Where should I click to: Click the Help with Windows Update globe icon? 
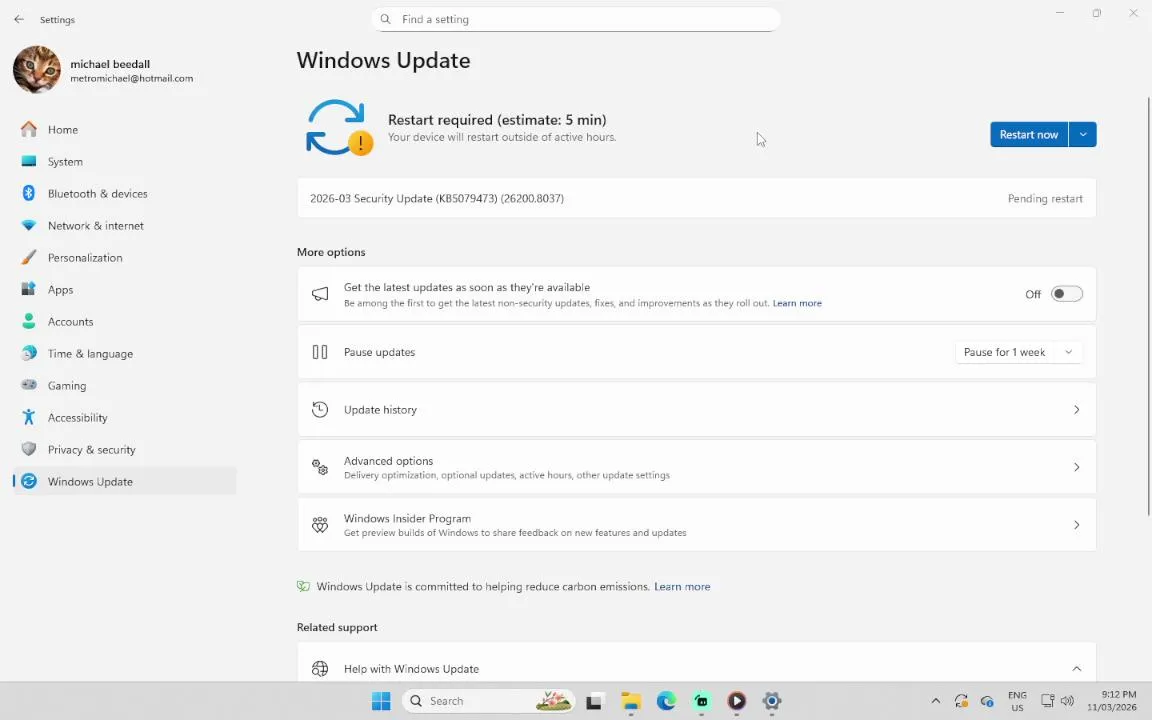pos(320,669)
